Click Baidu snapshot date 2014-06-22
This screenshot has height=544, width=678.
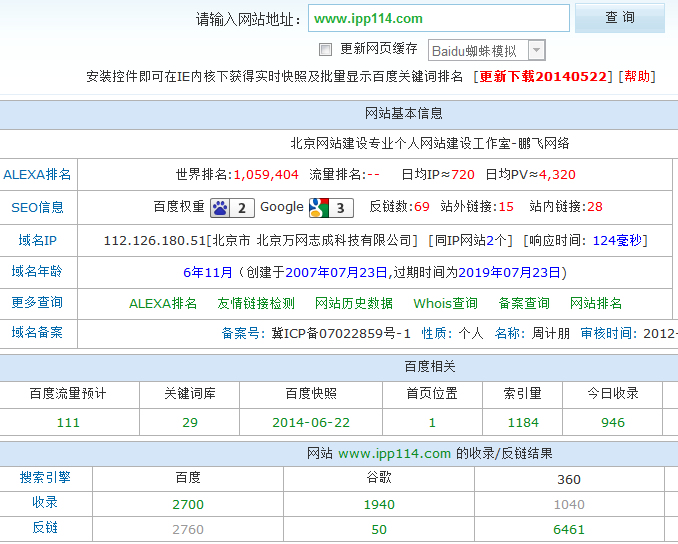pos(311,422)
